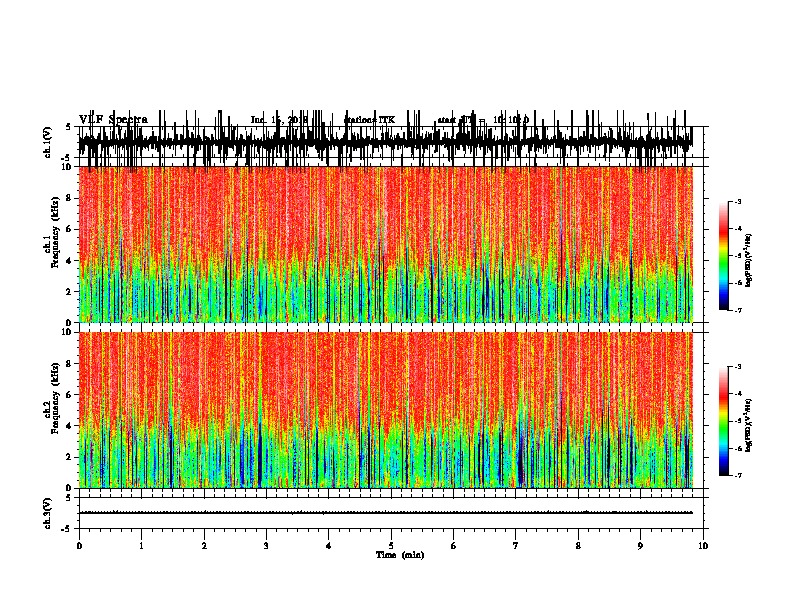Click the time axis tick label "4"
The image size is (792, 612).
click(329, 546)
